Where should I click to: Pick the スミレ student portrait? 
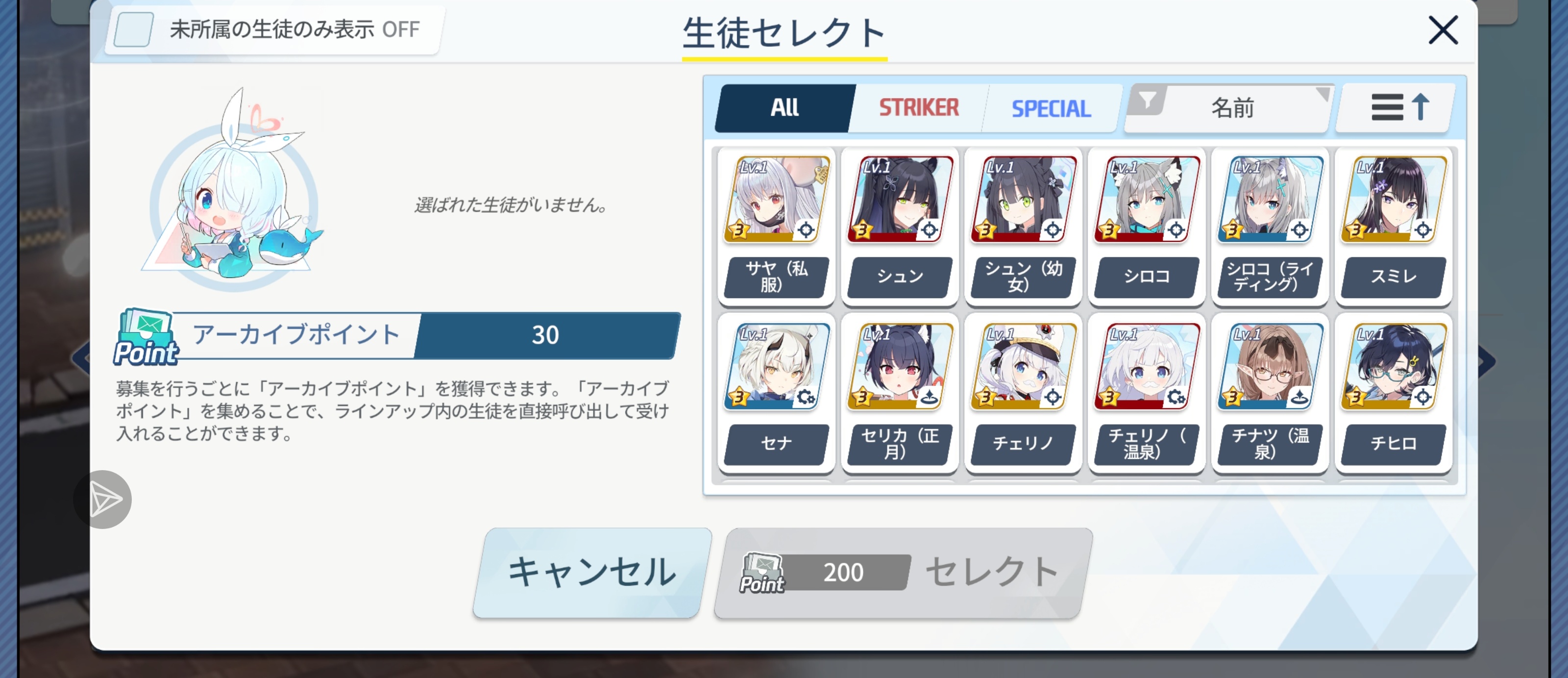click(x=1393, y=199)
